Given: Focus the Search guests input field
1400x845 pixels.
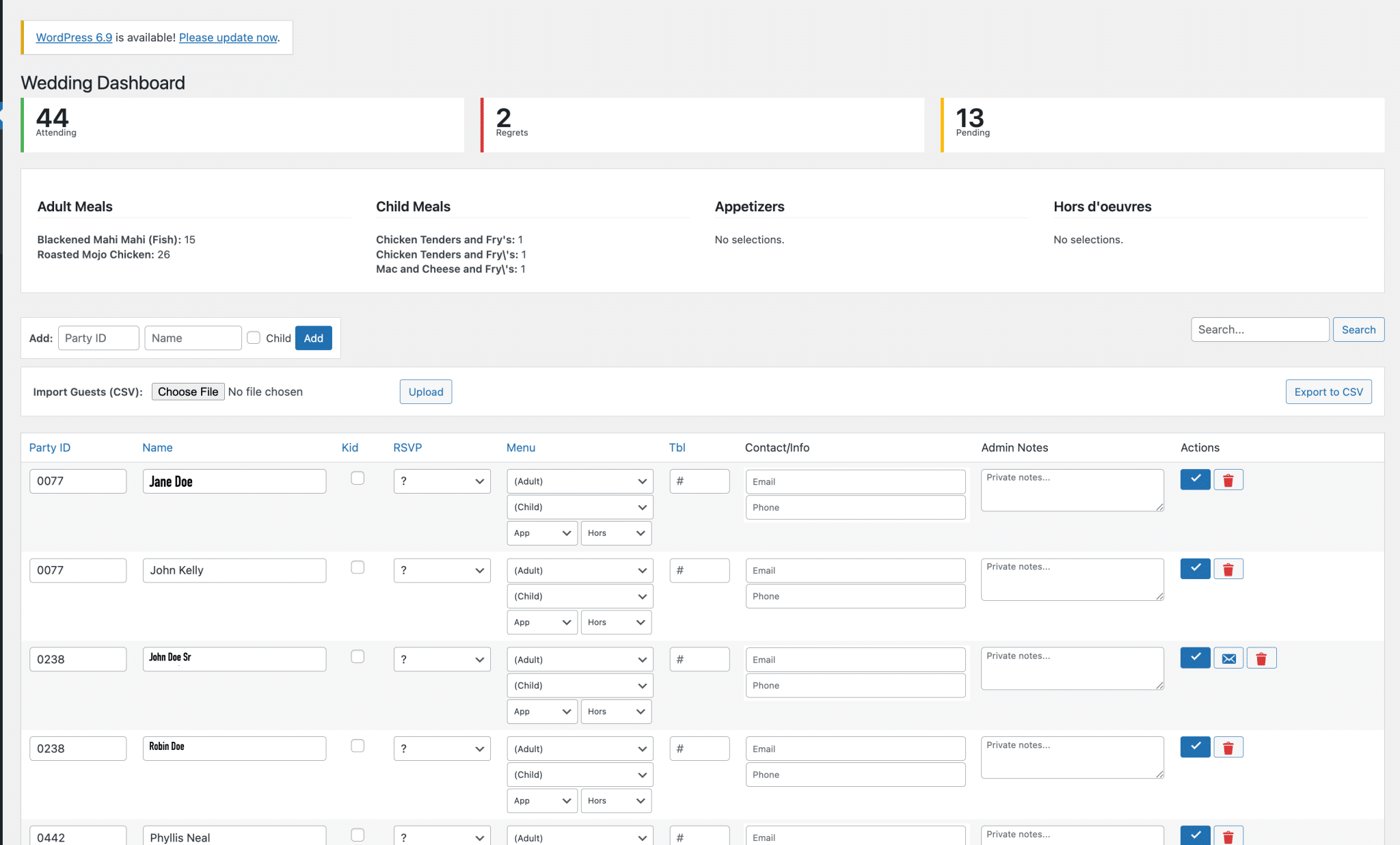Looking at the screenshot, I should click(x=1259, y=330).
